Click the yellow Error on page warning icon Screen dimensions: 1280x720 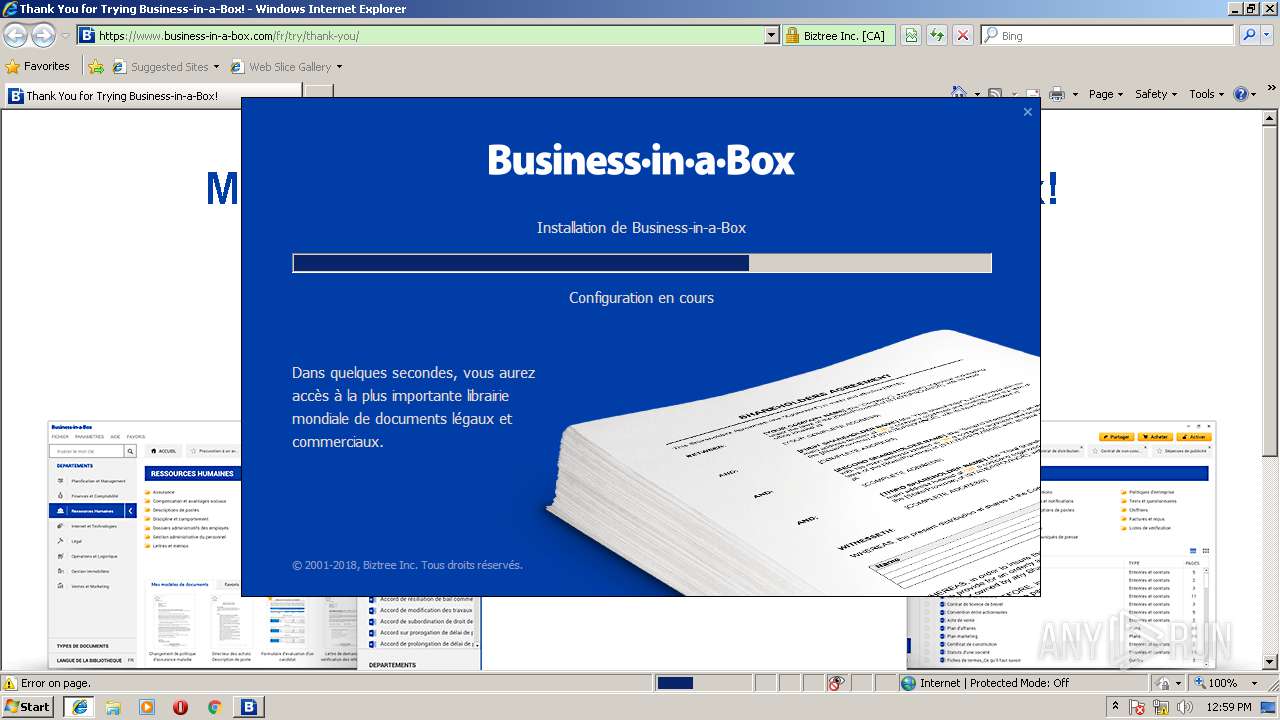(x=10, y=684)
